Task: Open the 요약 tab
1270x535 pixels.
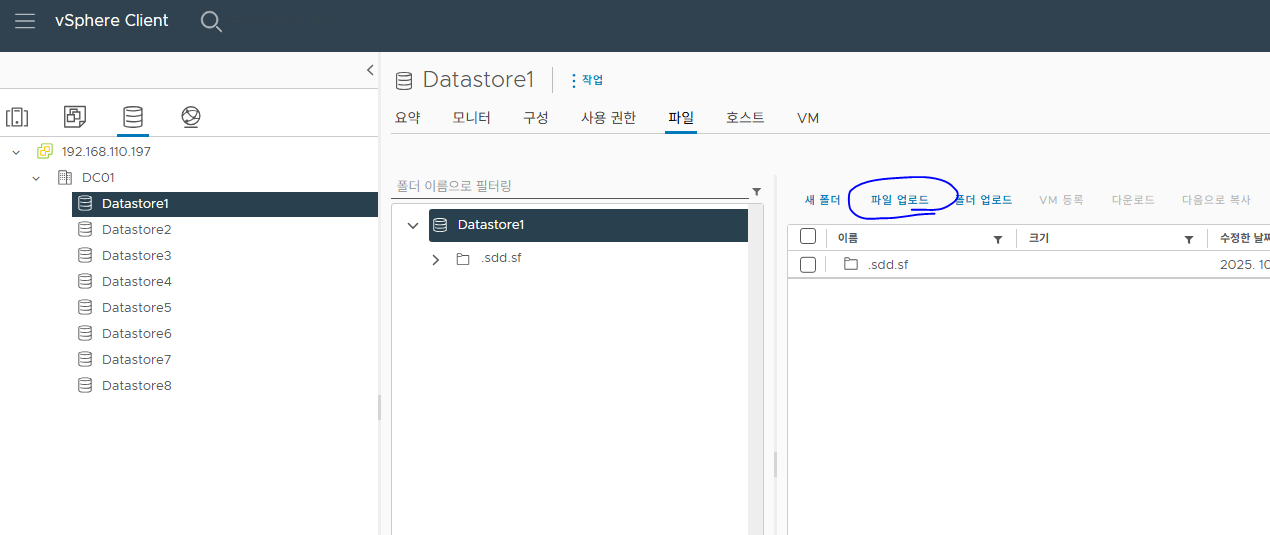Action: coord(407,117)
